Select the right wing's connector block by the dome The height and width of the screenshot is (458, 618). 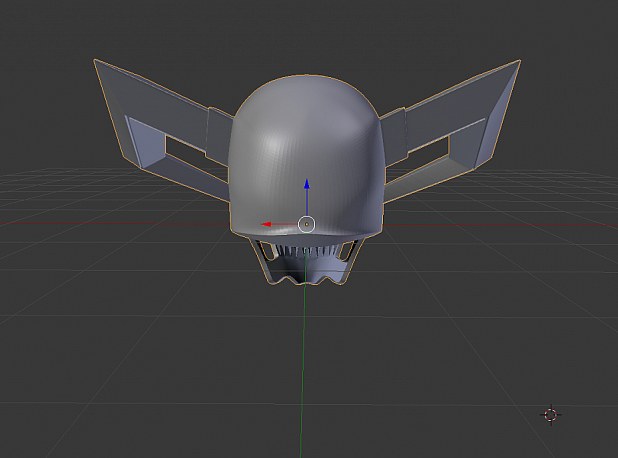393,137
